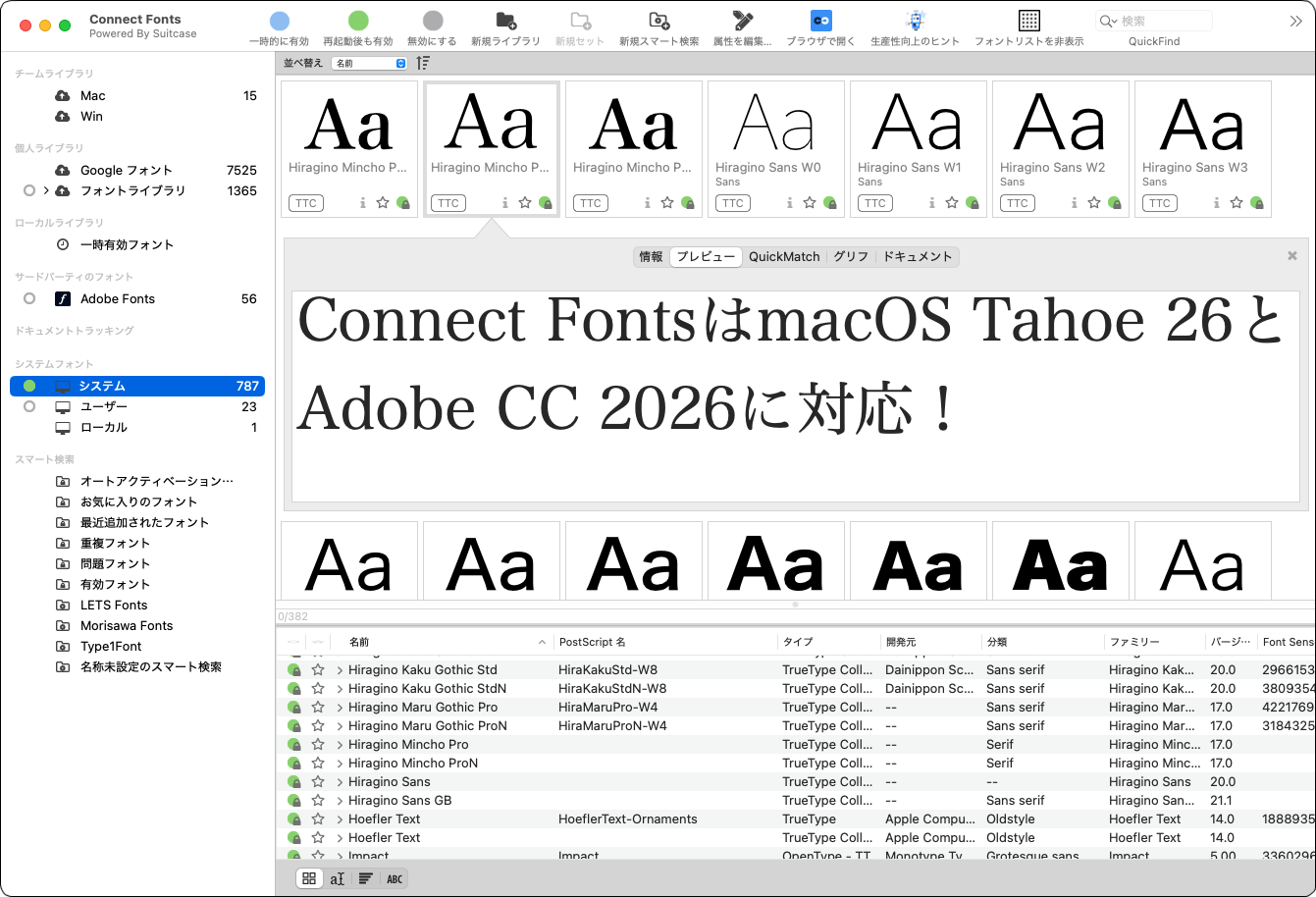The image size is (1316, 897).
Task: Open the QuickFind search options dropdown
Action: click(x=1109, y=21)
